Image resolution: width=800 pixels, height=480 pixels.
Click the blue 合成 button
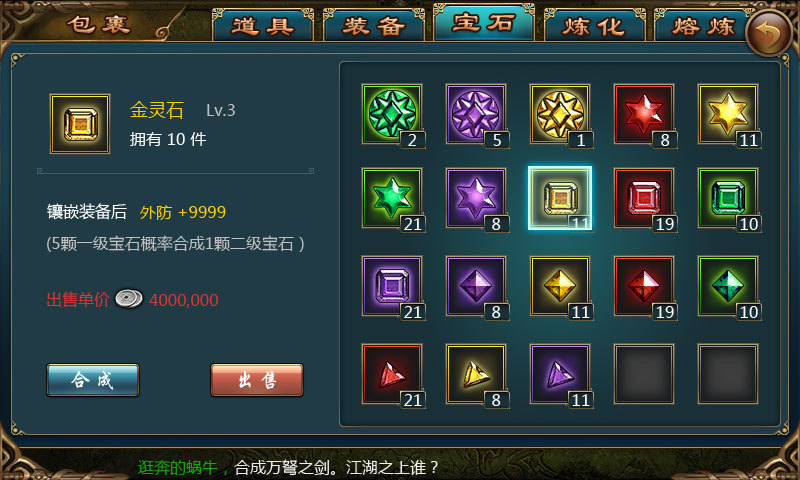[93, 380]
